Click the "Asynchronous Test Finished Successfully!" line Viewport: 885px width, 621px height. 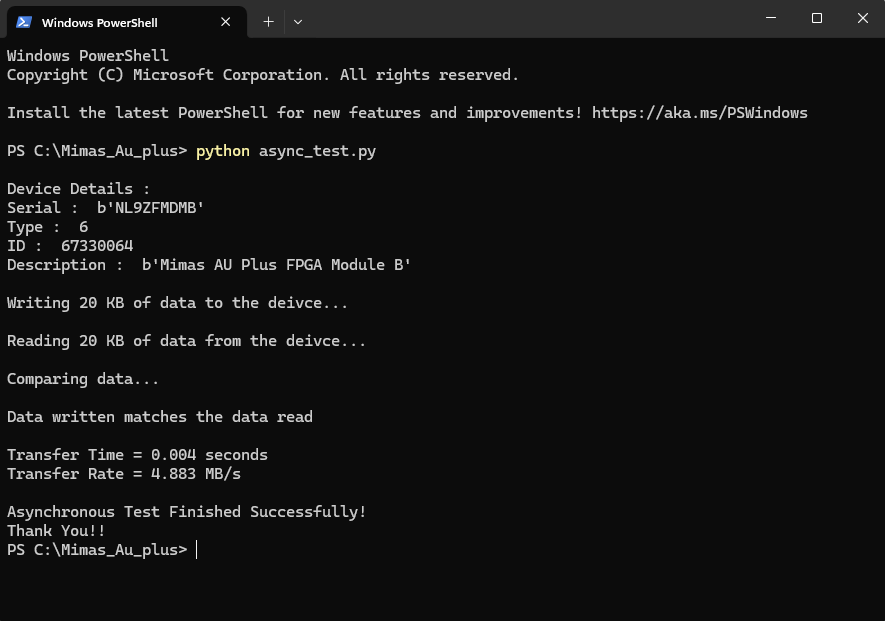(x=187, y=512)
